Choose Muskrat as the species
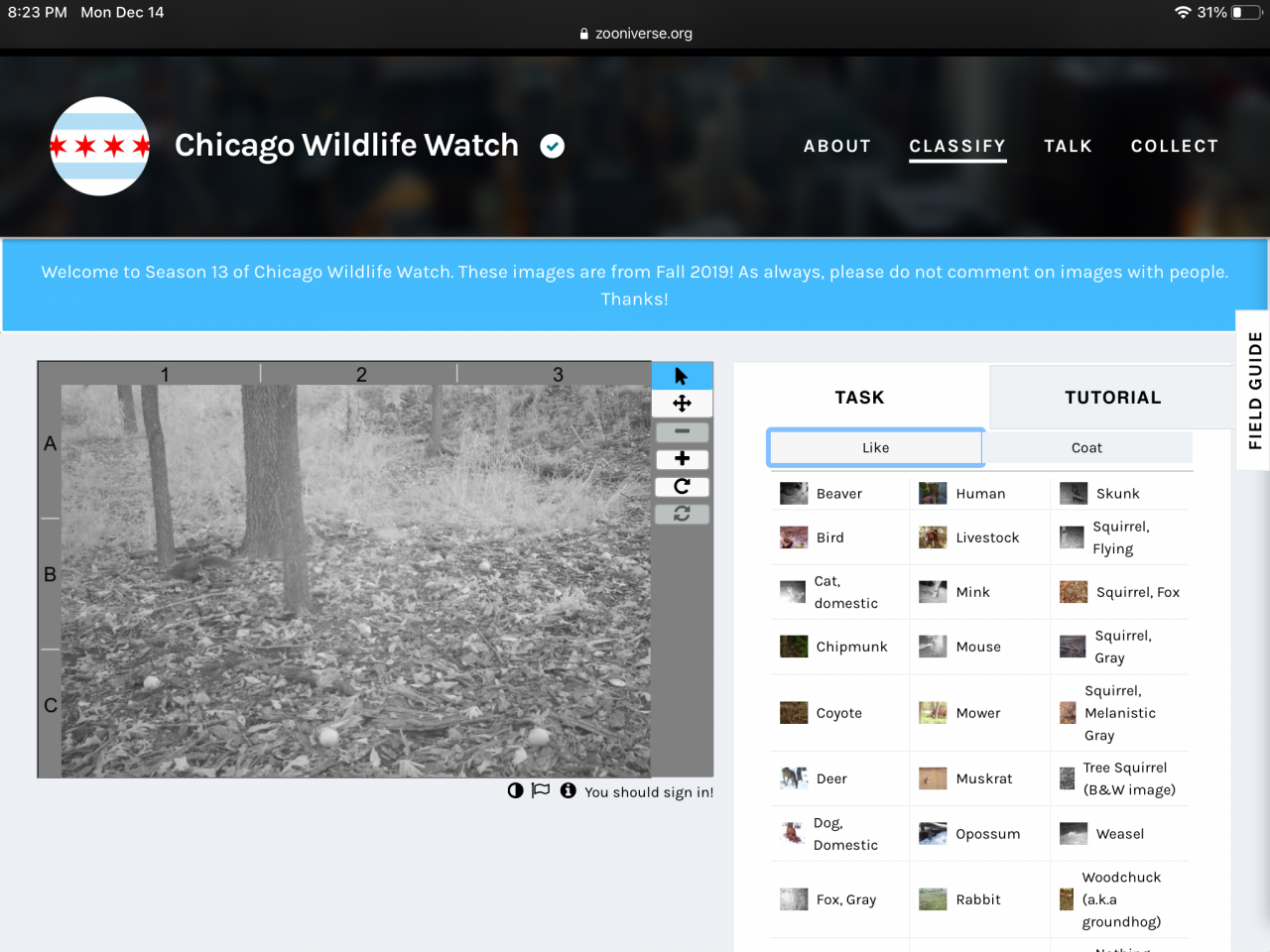Viewport: 1270px width, 952px height. click(979, 778)
